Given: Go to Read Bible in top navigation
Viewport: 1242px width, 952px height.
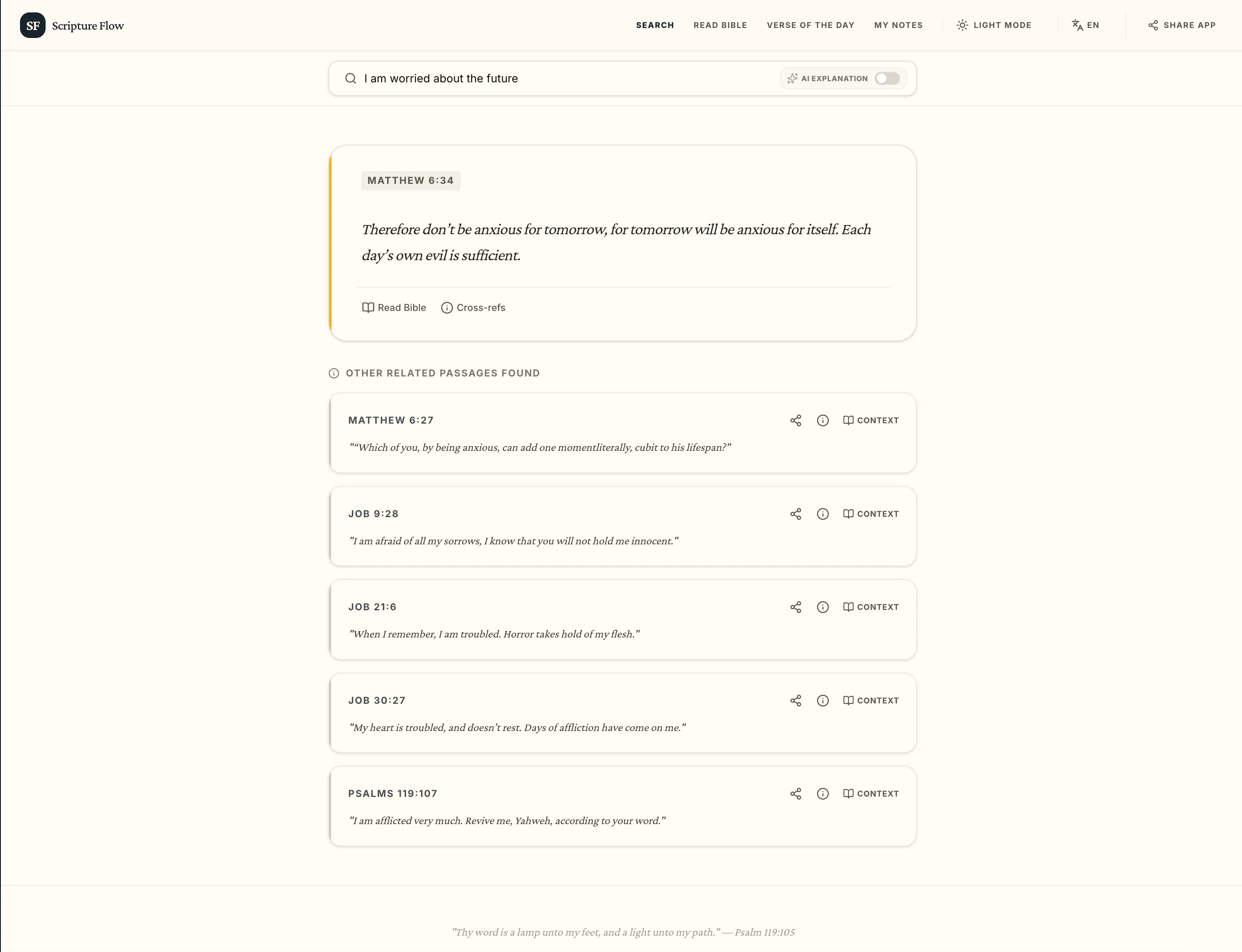Looking at the screenshot, I should (720, 25).
